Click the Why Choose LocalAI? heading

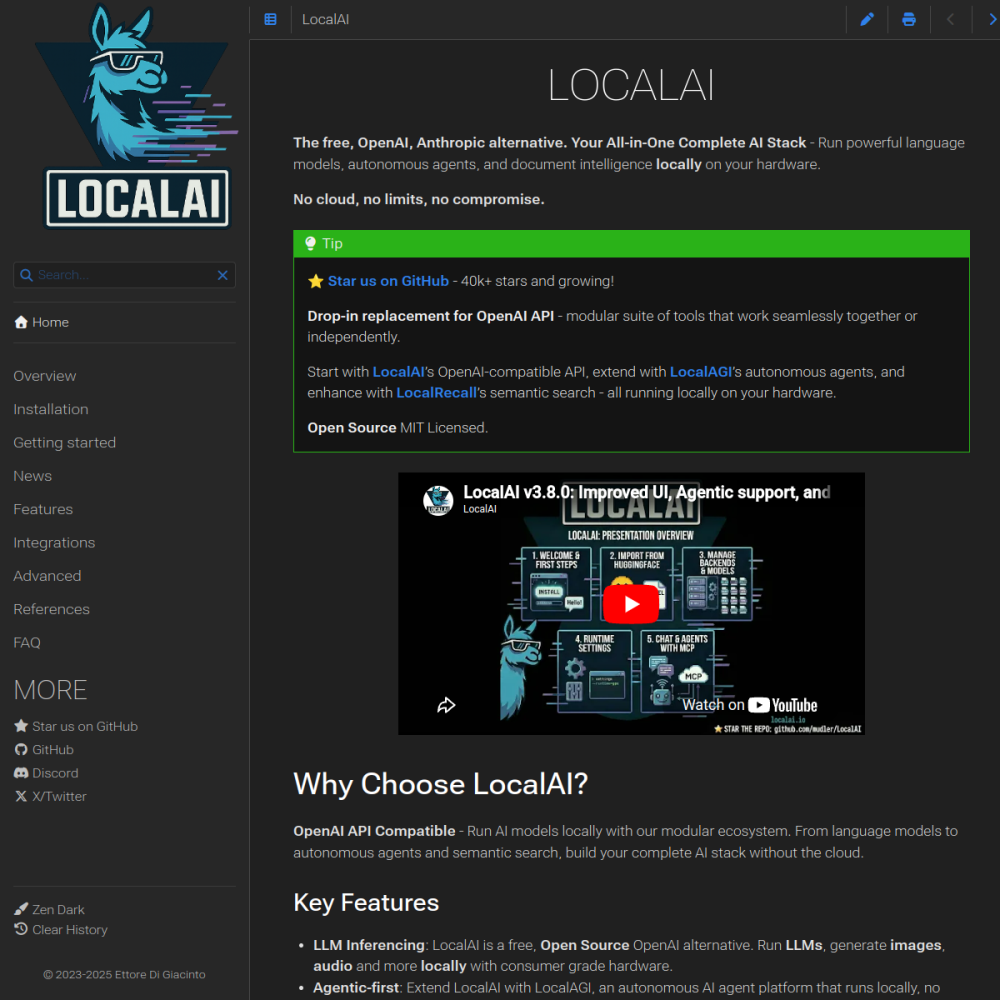click(x=440, y=784)
